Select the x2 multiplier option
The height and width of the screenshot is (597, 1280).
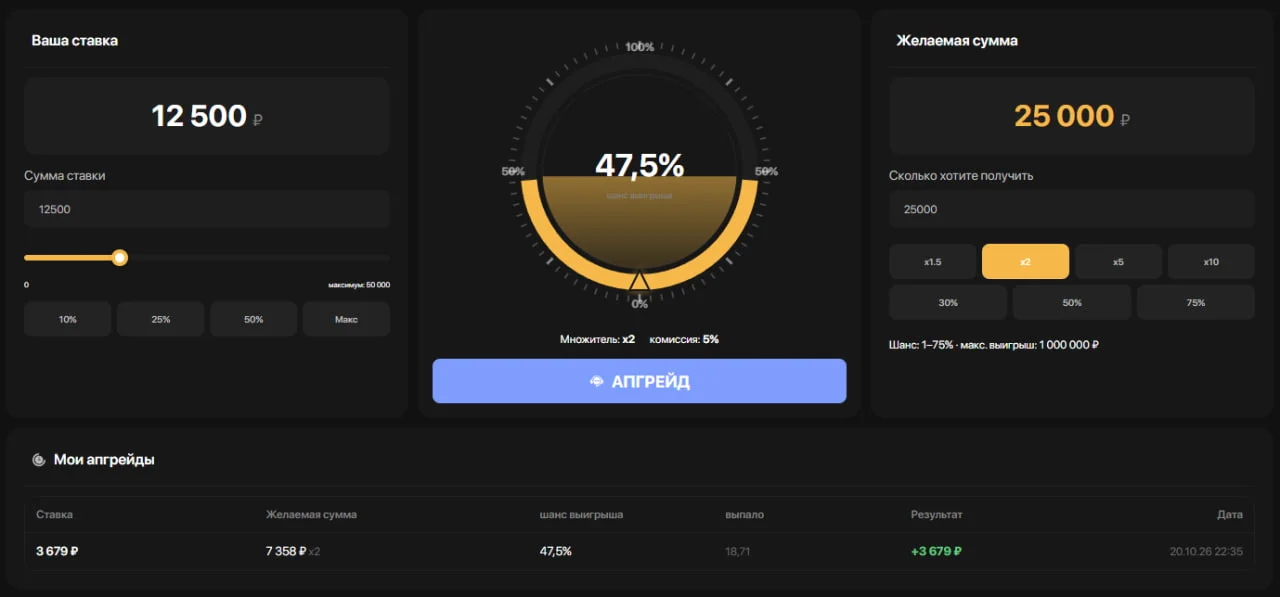click(1025, 262)
